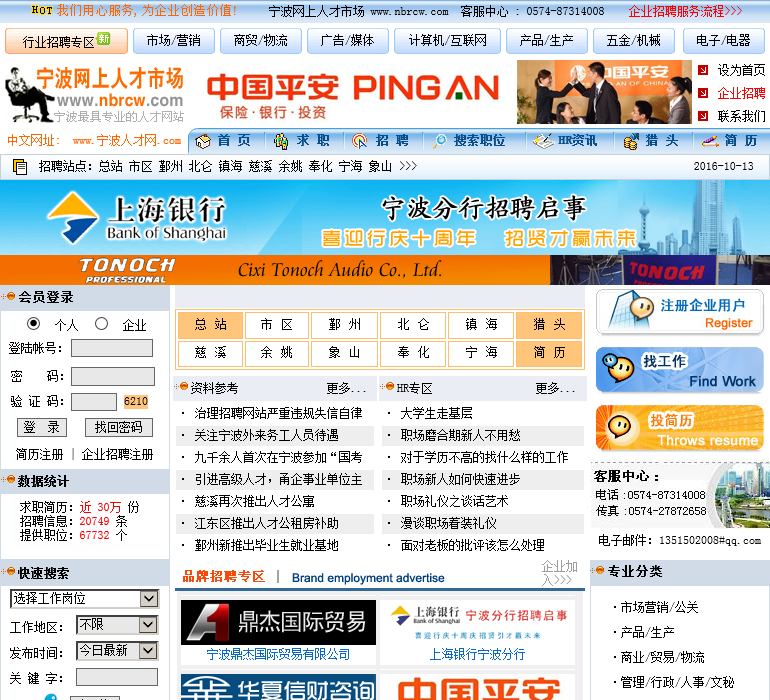The width and height of the screenshot is (770, 700).
Task: Click the 登录 button
Action: [x=42, y=427]
